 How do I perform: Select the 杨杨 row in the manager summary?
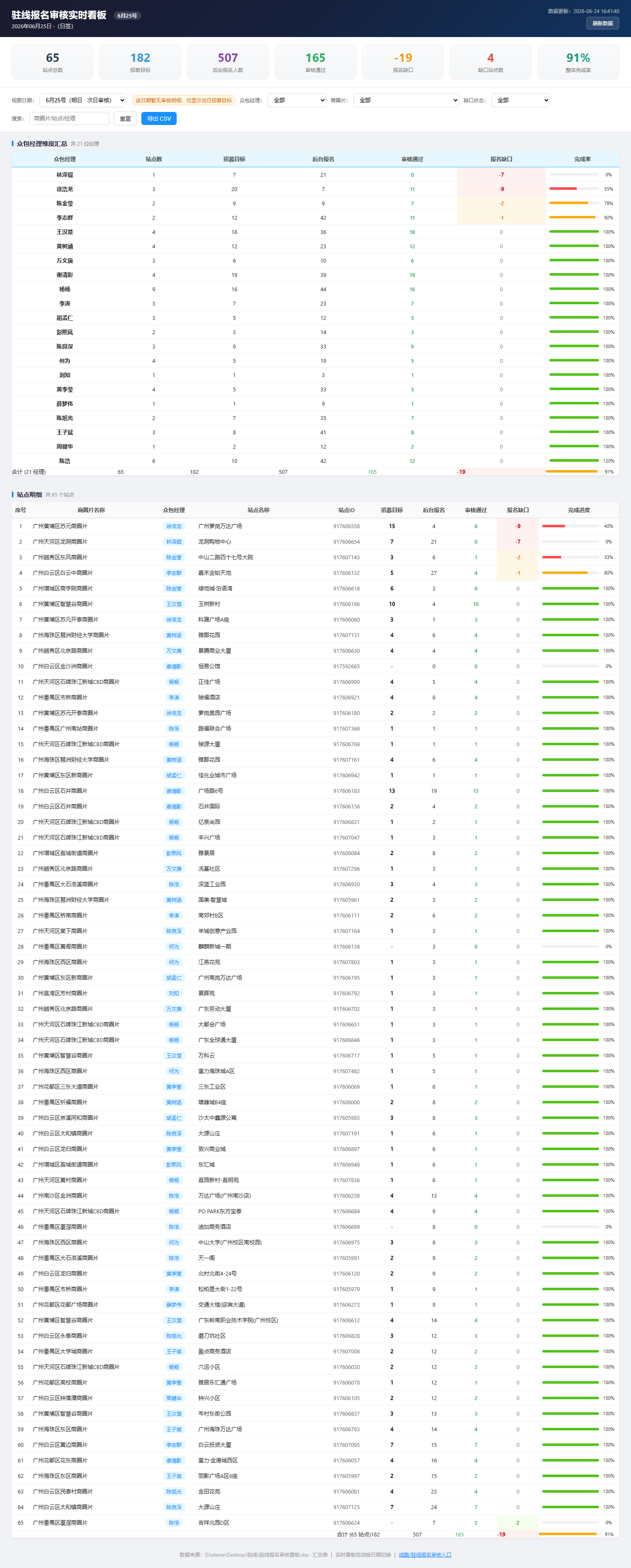click(315, 289)
